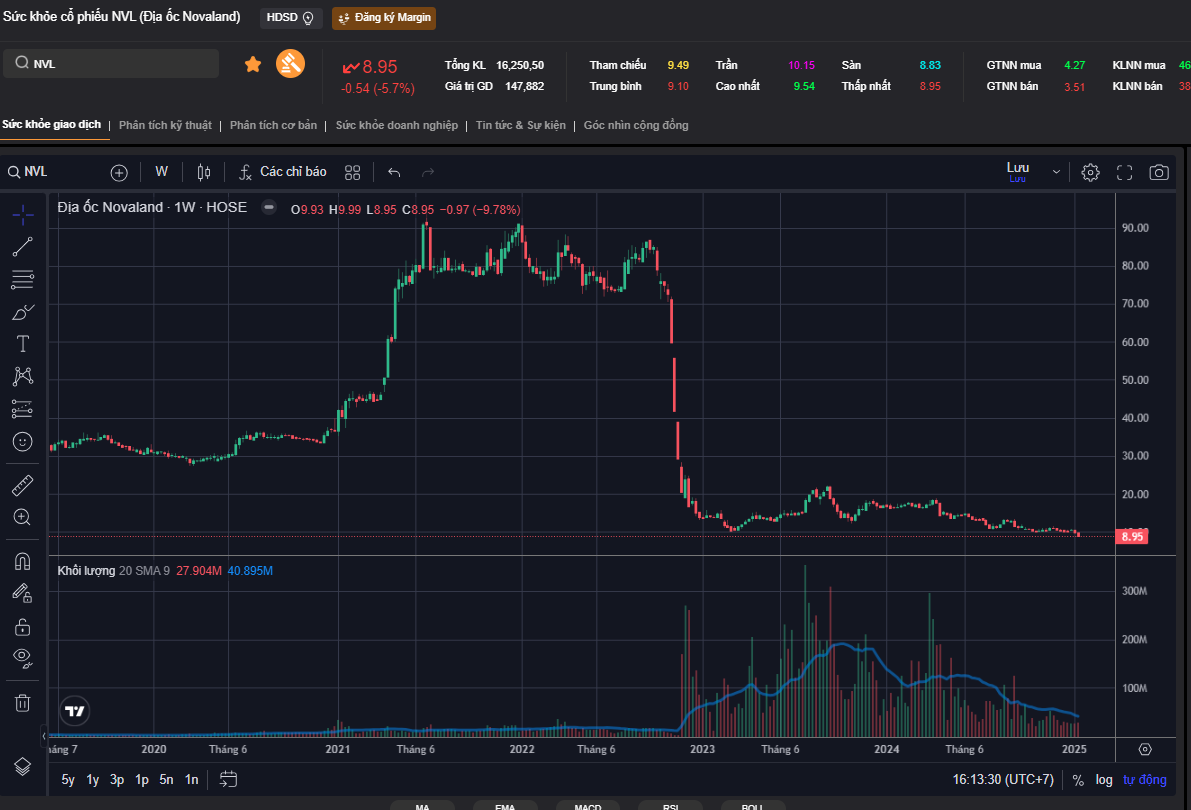
Task: Click the HDSD guide button
Action: (x=290, y=17)
